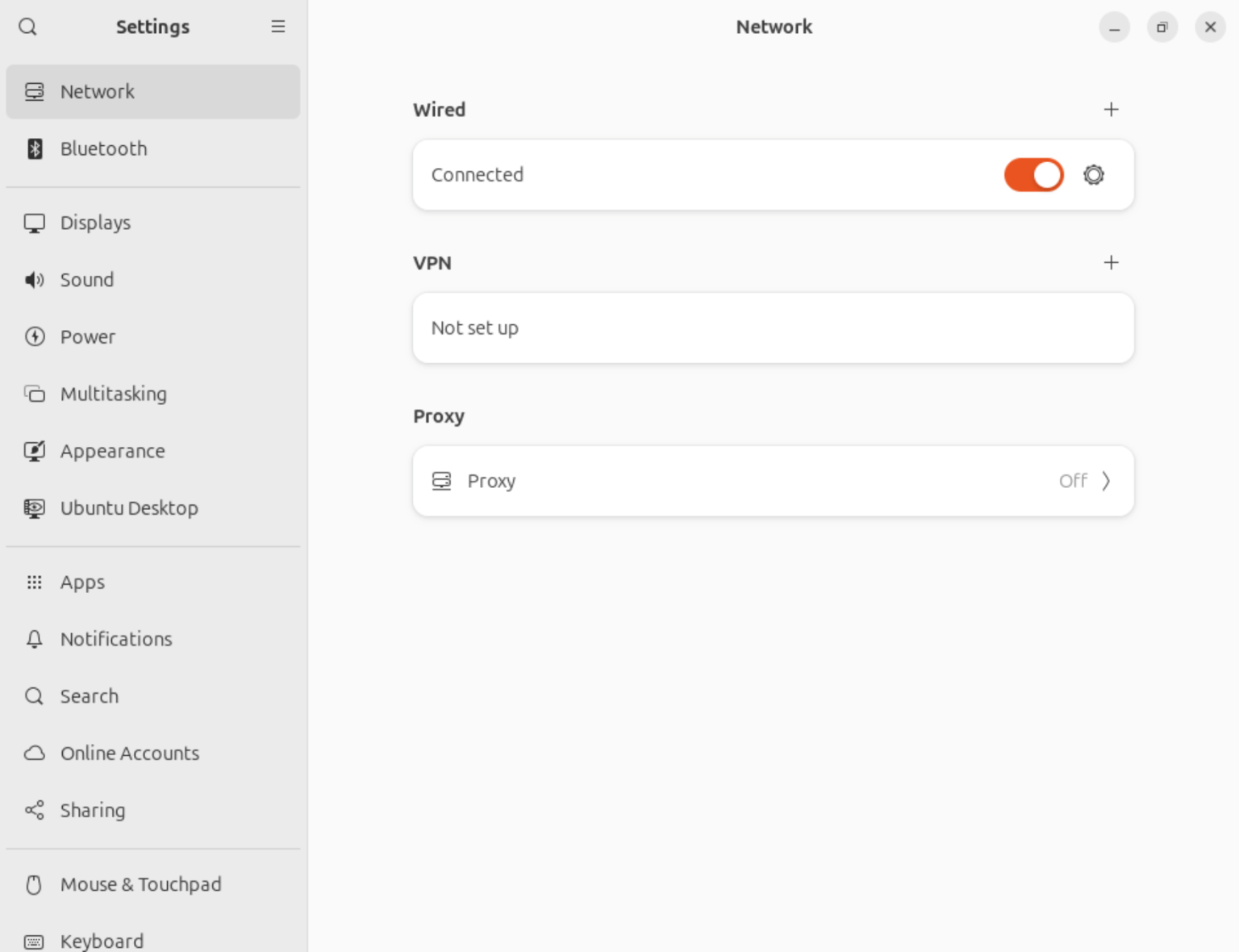
Task: Click the search magnifier icon
Action: click(x=27, y=27)
